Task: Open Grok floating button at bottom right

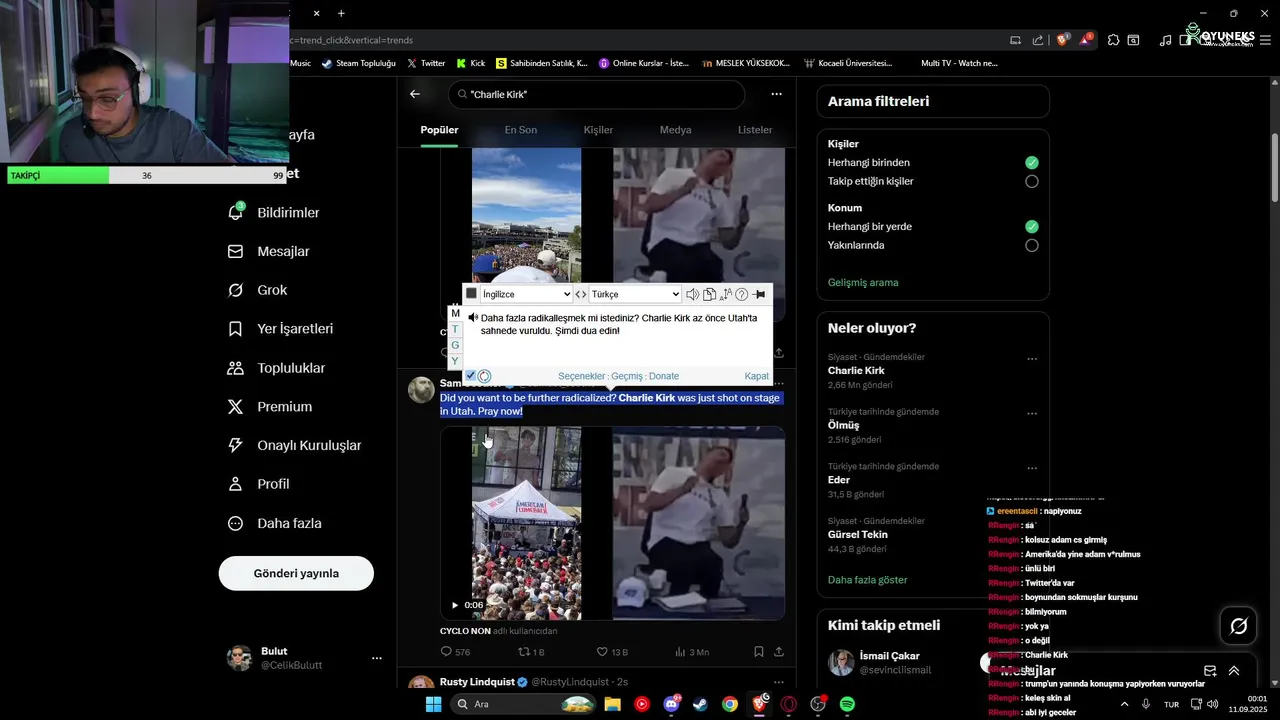Action: (x=1239, y=626)
